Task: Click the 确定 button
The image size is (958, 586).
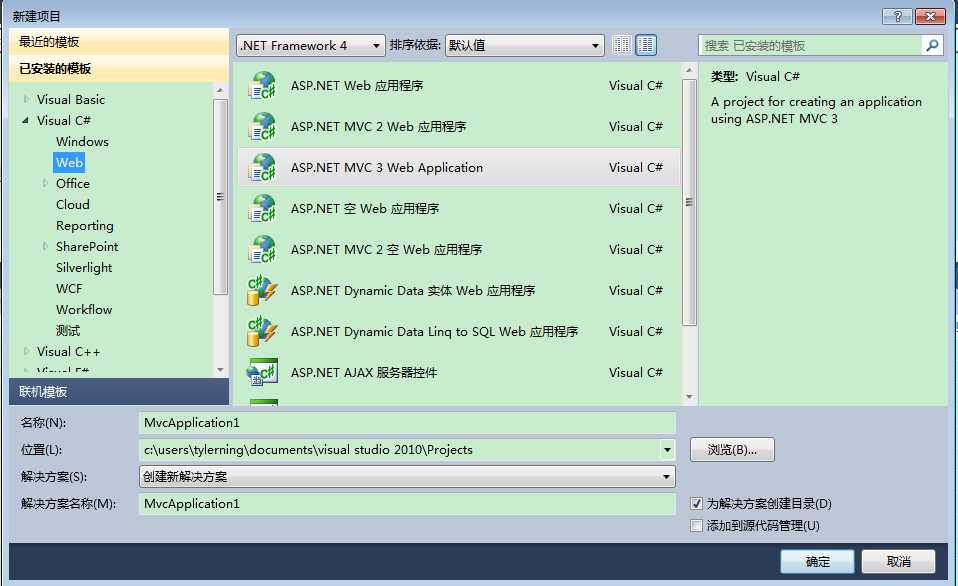Action: (x=817, y=561)
